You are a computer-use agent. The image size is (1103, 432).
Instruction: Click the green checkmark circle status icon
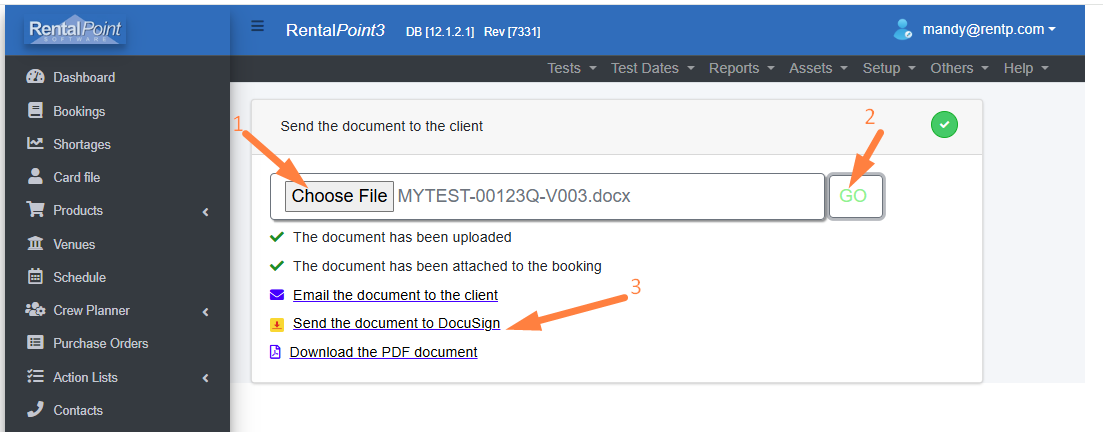944,125
